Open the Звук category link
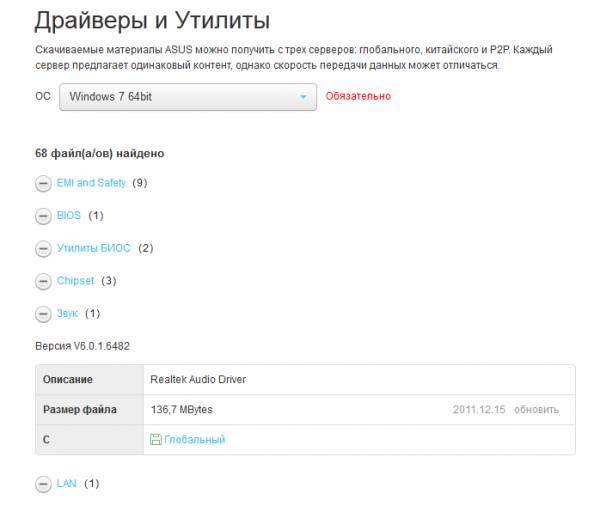600x506 pixels. tap(67, 313)
